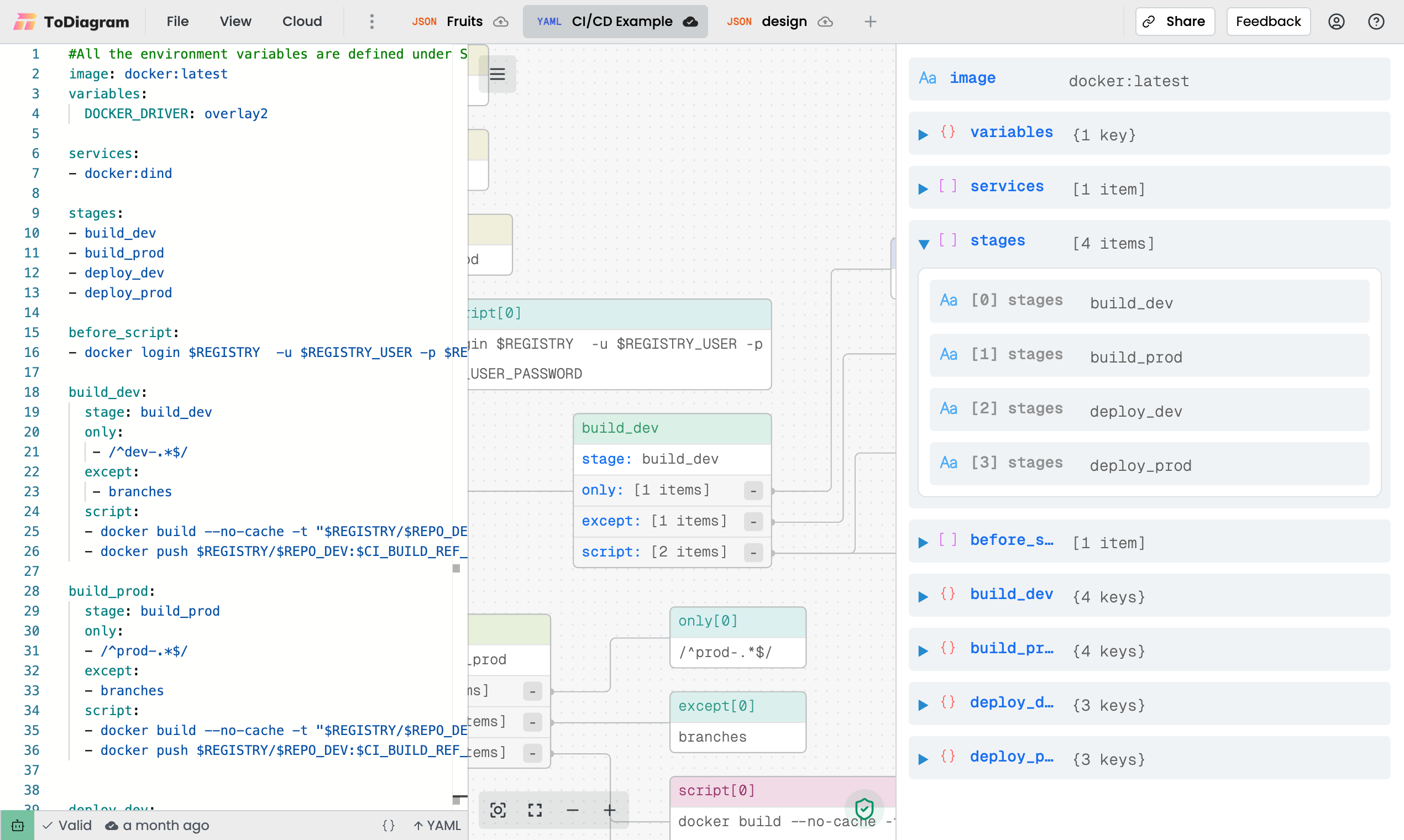The height and width of the screenshot is (840, 1404).
Task: Click the Share button
Action: [x=1175, y=22]
